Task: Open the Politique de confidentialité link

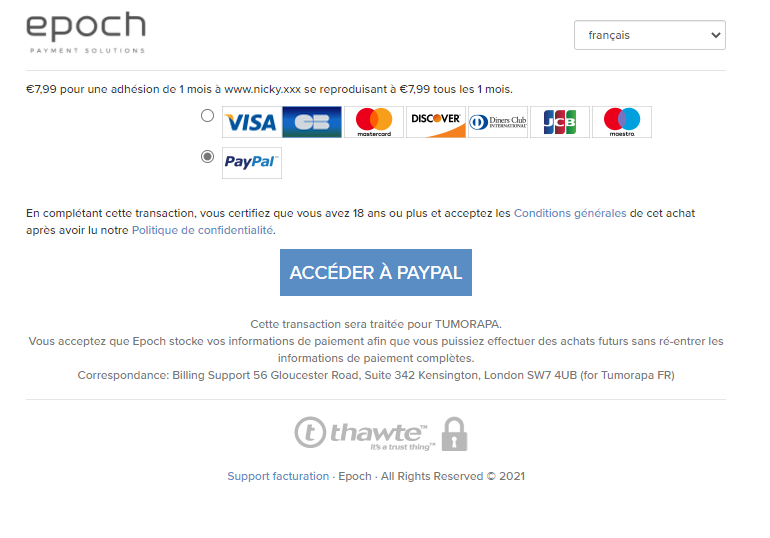Action: pyautogui.click(x=202, y=230)
